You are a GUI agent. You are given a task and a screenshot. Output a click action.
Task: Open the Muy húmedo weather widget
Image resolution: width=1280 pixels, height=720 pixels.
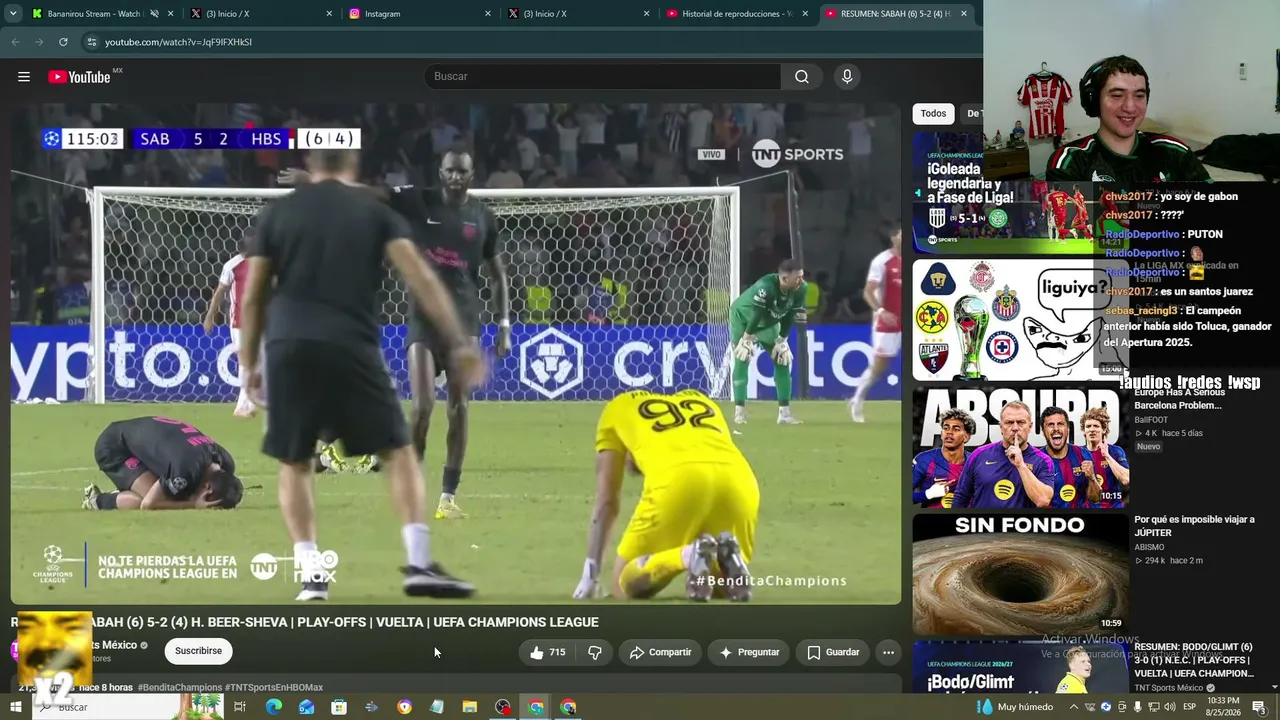pos(1015,707)
